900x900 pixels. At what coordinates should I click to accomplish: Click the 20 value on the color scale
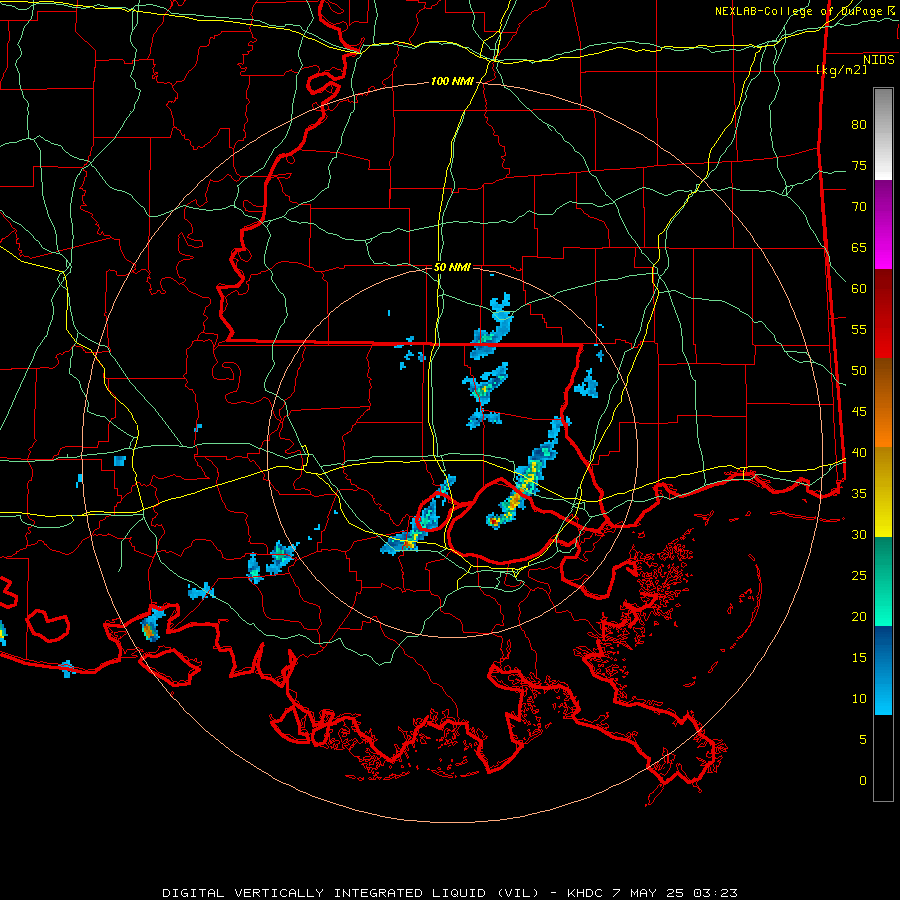coord(859,617)
